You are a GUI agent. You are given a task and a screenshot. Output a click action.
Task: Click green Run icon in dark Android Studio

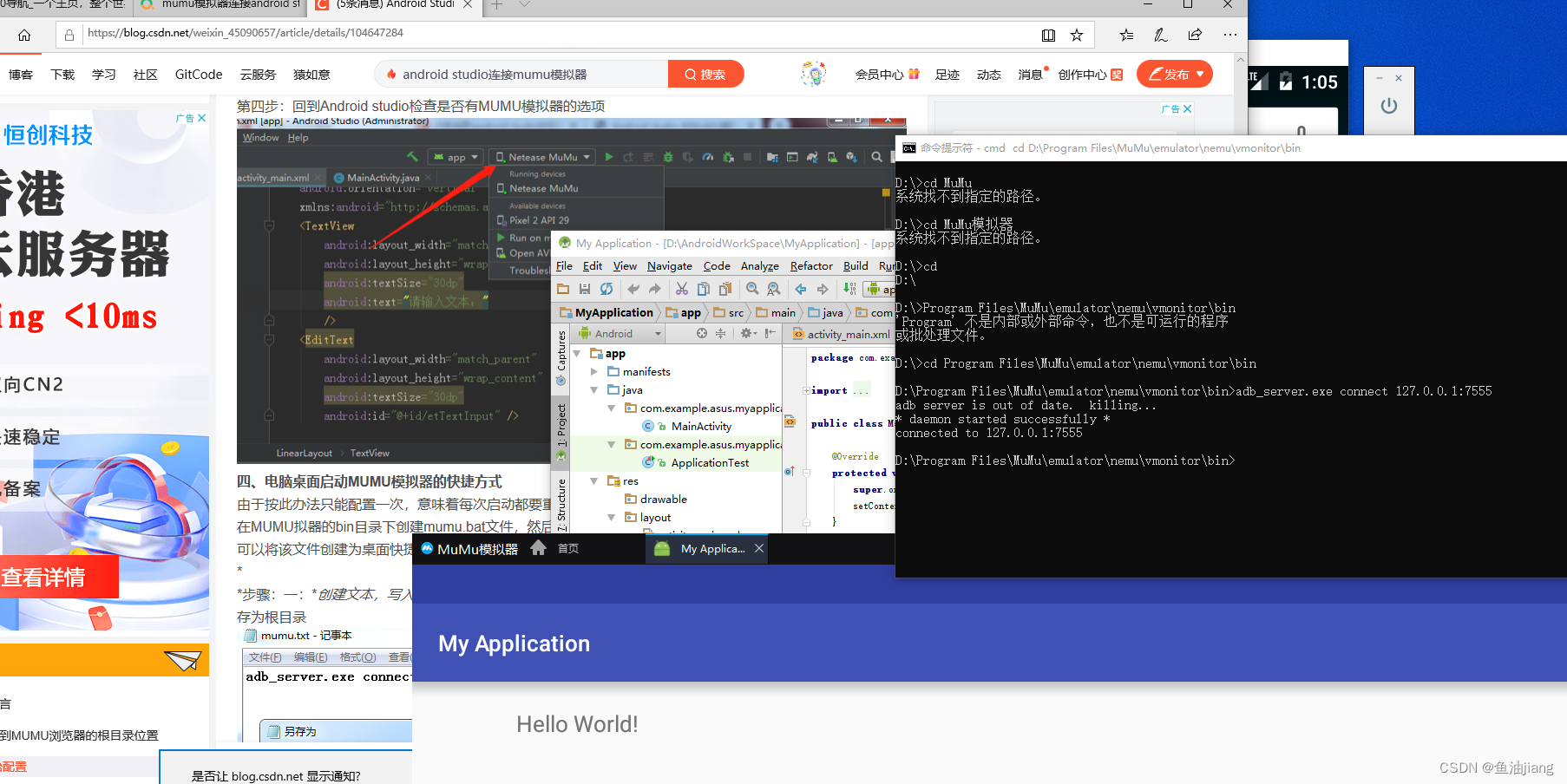[609, 157]
